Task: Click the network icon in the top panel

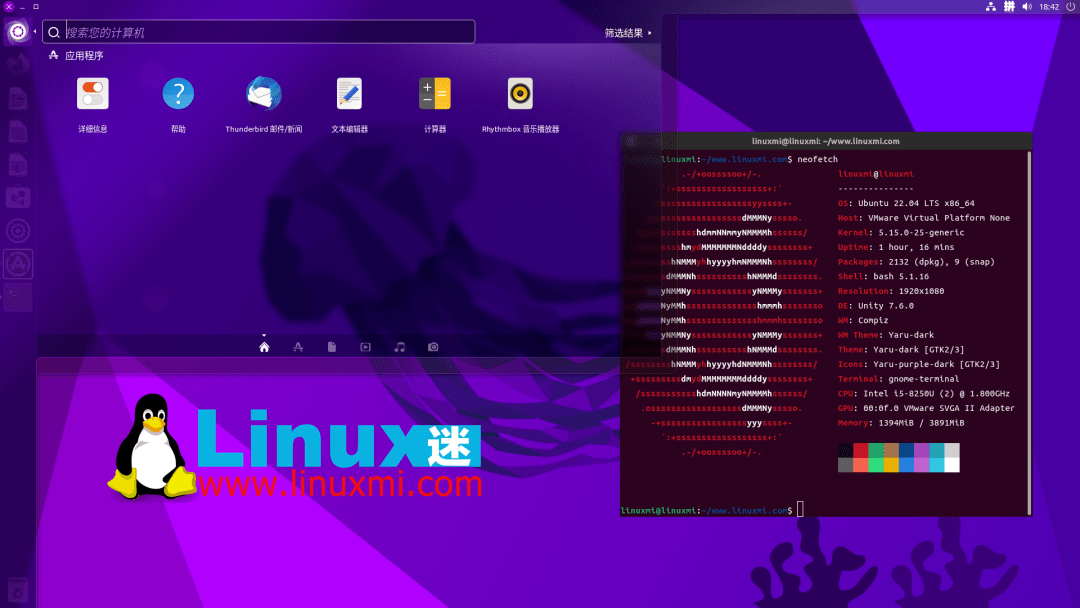Action: coord(993,6)
